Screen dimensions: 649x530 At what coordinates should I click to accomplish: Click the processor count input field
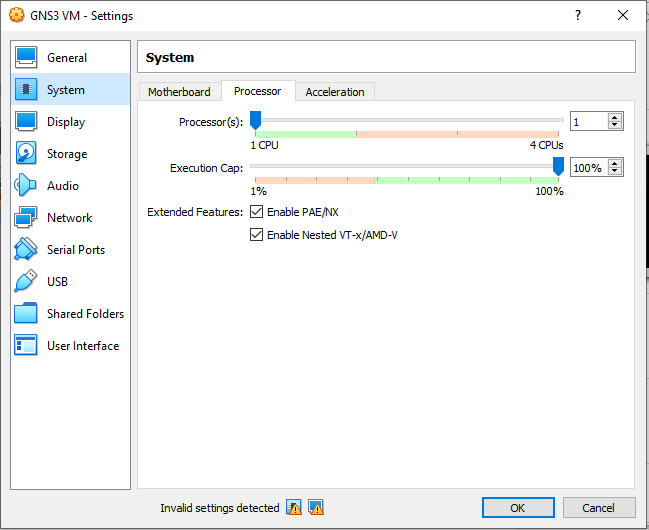click(589, 121)
